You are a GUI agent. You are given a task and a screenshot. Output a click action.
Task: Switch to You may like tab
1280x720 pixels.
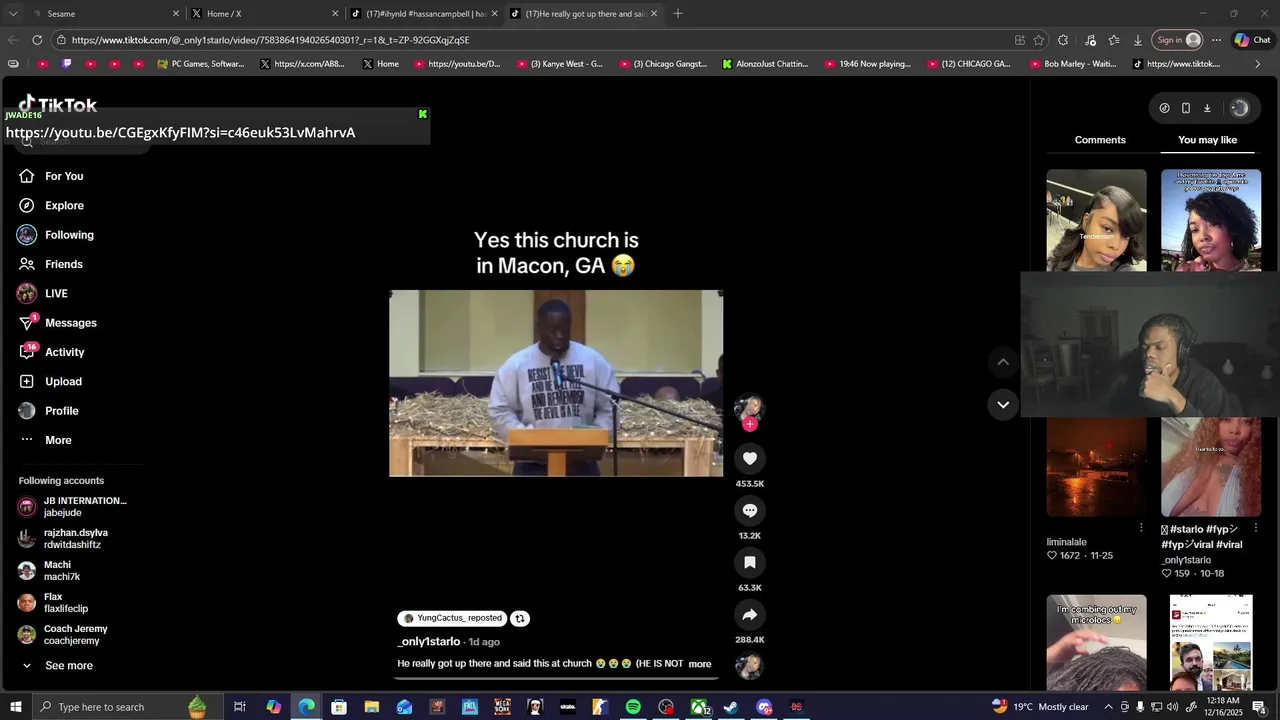pos(1207,140)
